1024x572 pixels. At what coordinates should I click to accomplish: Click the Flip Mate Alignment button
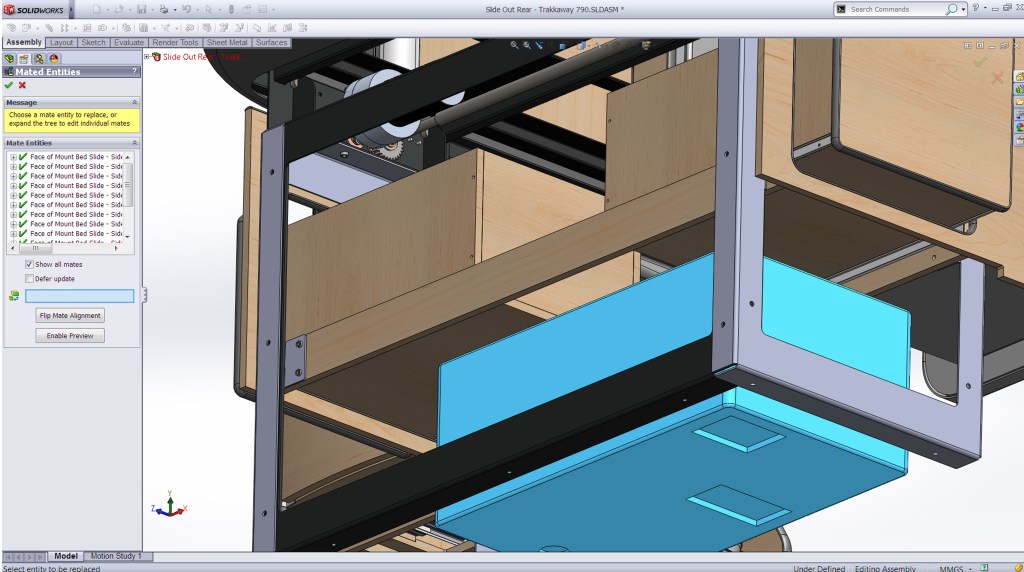coord(70,315)
